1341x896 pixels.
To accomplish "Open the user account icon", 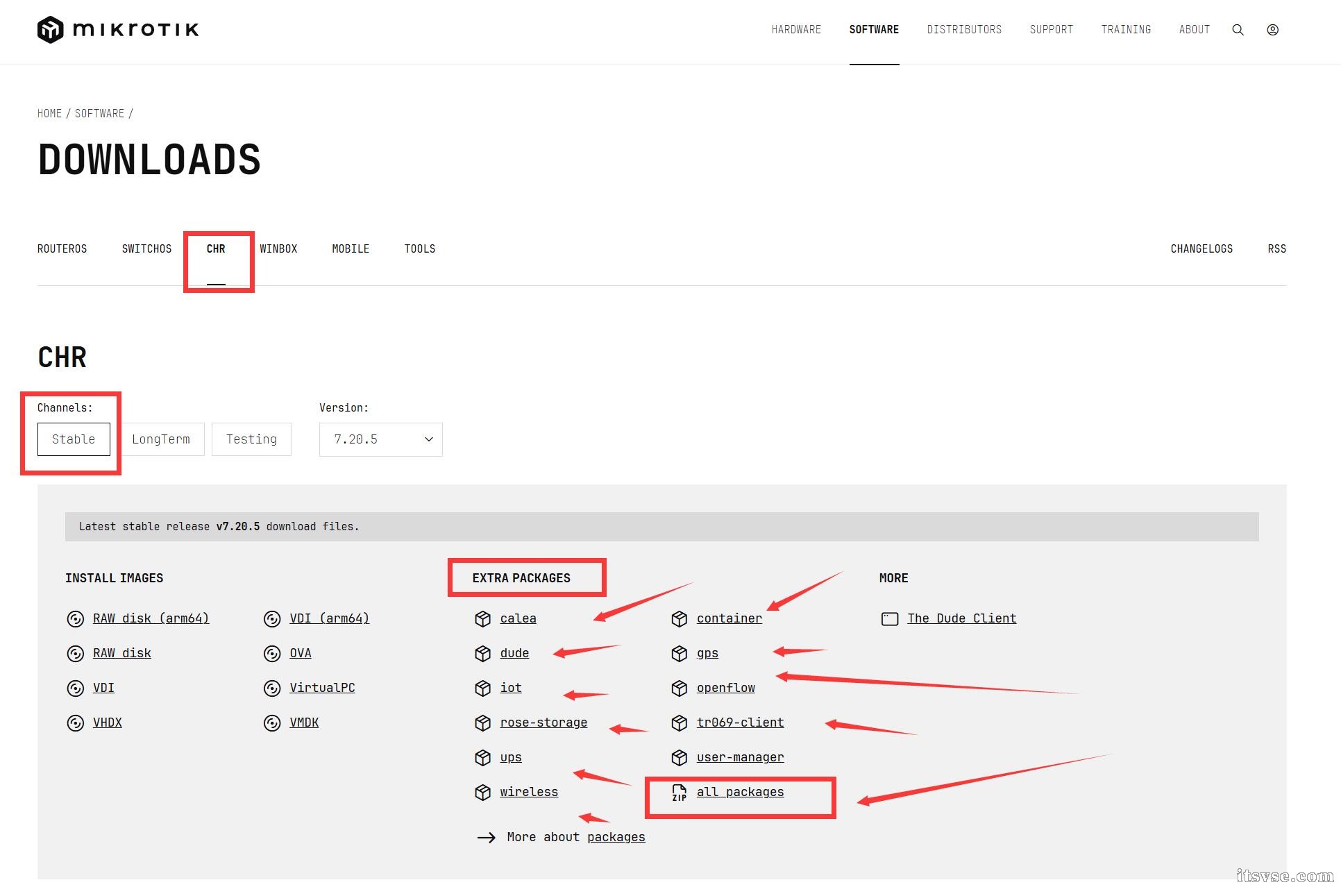I will click(1272, 30).
